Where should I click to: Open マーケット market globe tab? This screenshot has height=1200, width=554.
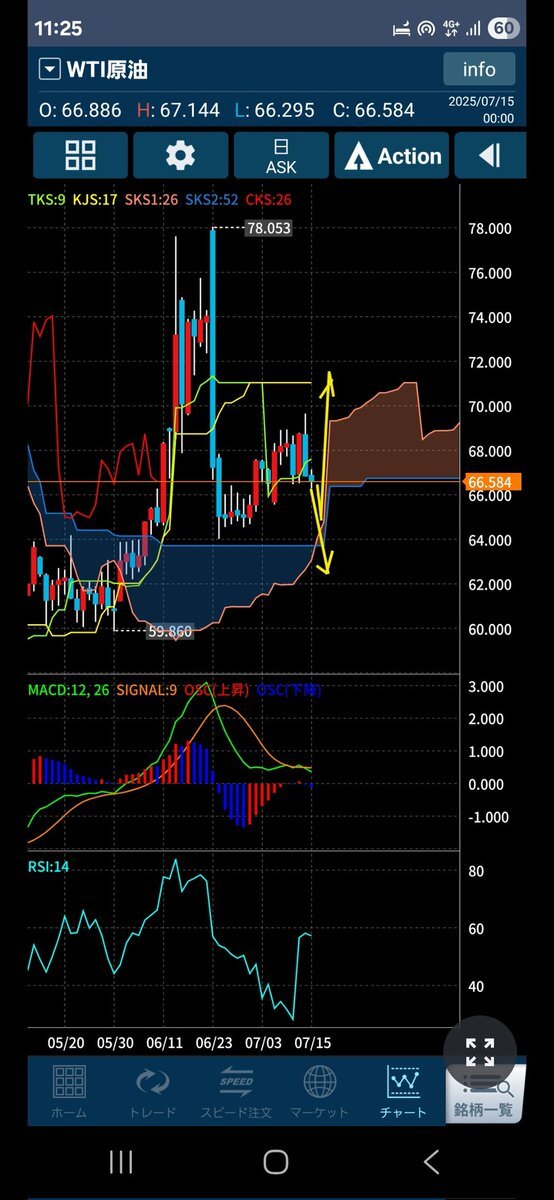pos(320,1093)
